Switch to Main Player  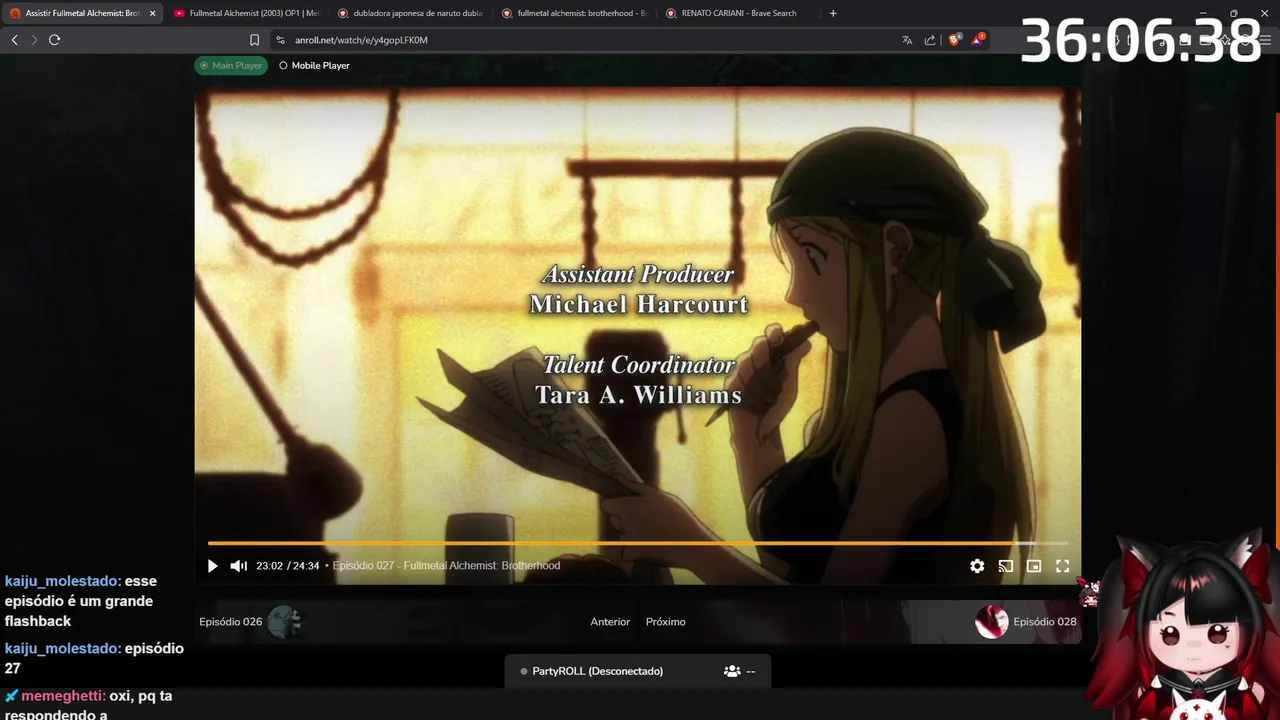[231, 65]
